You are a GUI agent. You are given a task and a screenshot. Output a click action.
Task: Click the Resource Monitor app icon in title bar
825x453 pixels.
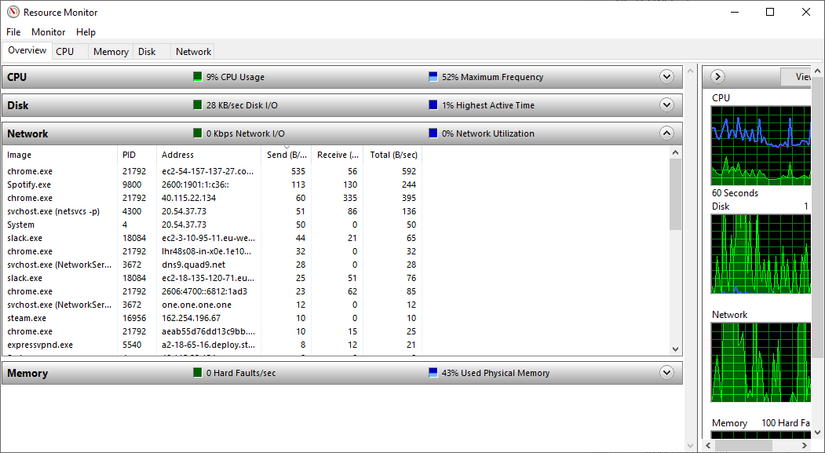pyautogui.click(x=13, y=12)
